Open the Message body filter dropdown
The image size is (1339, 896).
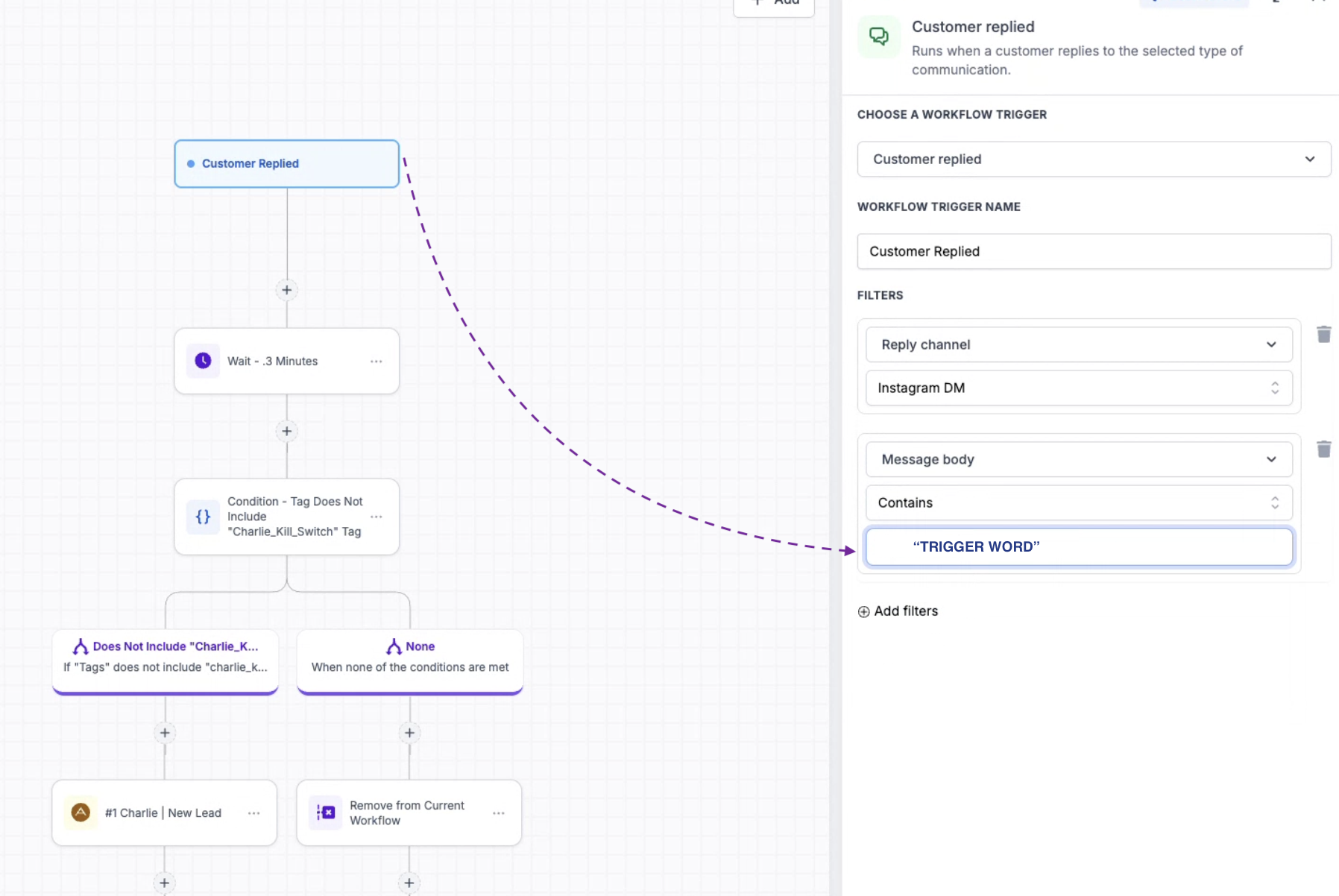1079,459
